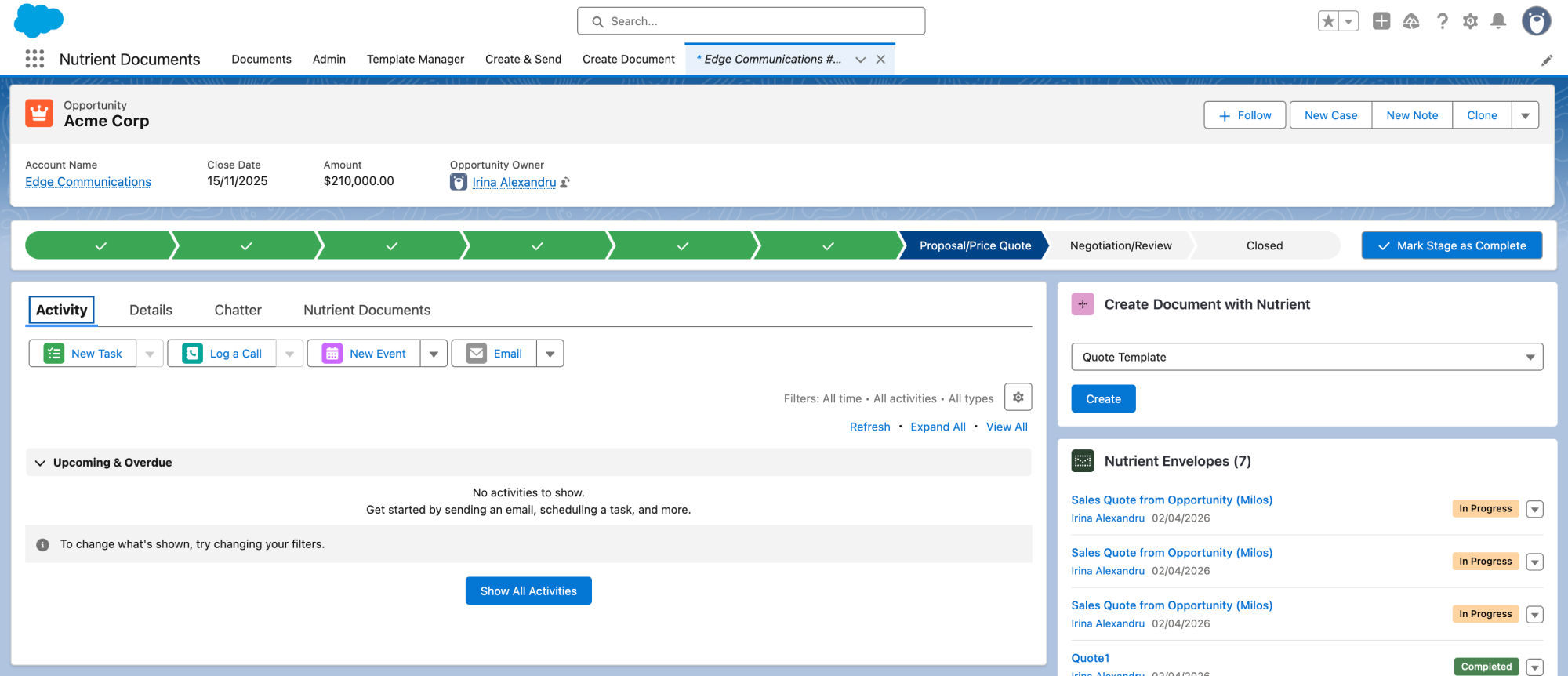
Task: Open Global Actions plus icon
Action: (1381, 21)
